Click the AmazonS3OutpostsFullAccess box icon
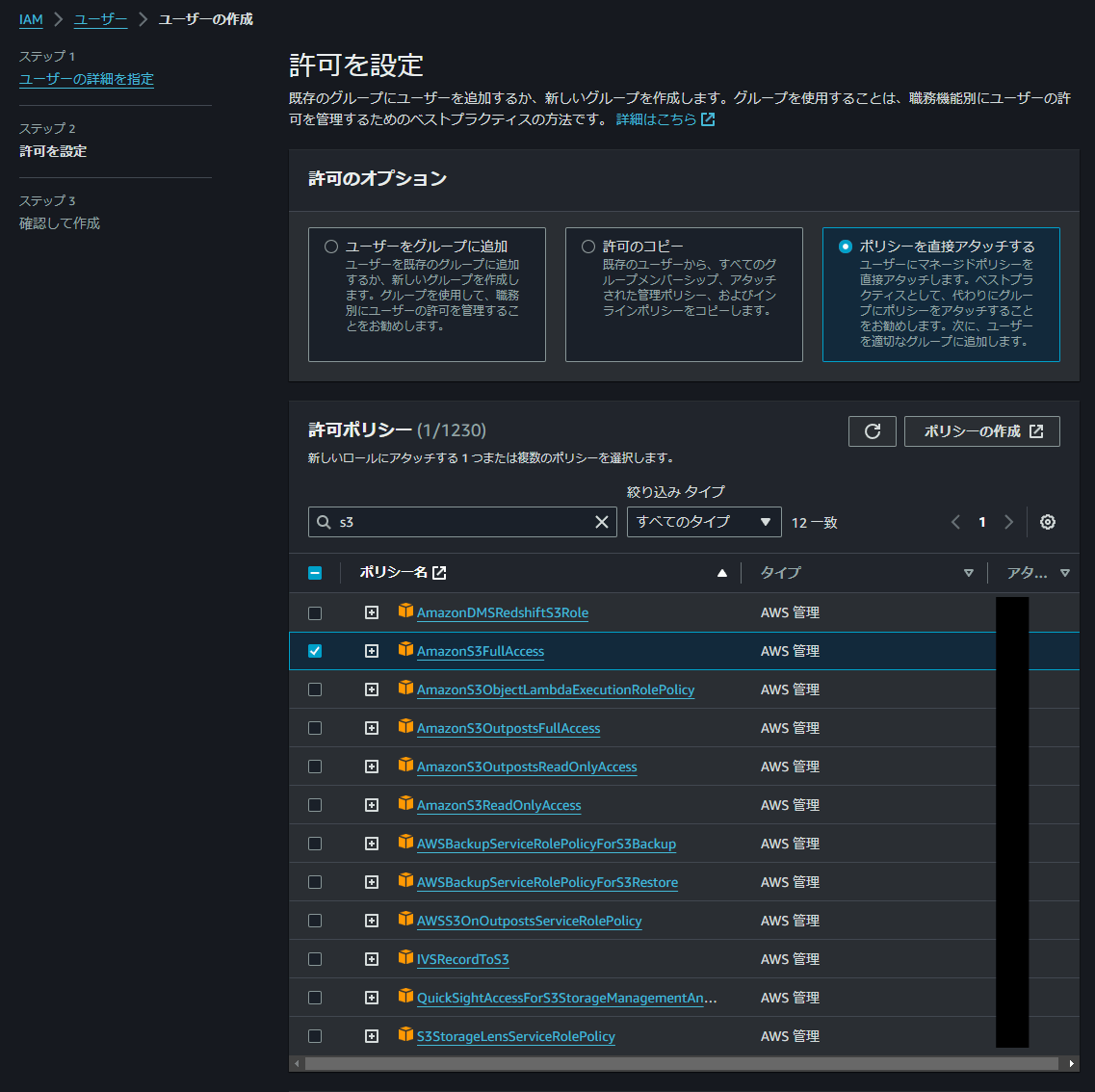The width and height of the screenshot is (1095, 1092). (x=405, y=726)
